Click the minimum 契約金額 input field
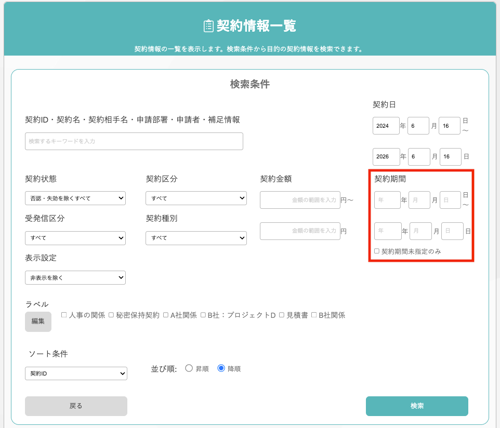The height and width of the screenshot is (428, 500). (300, 200)
